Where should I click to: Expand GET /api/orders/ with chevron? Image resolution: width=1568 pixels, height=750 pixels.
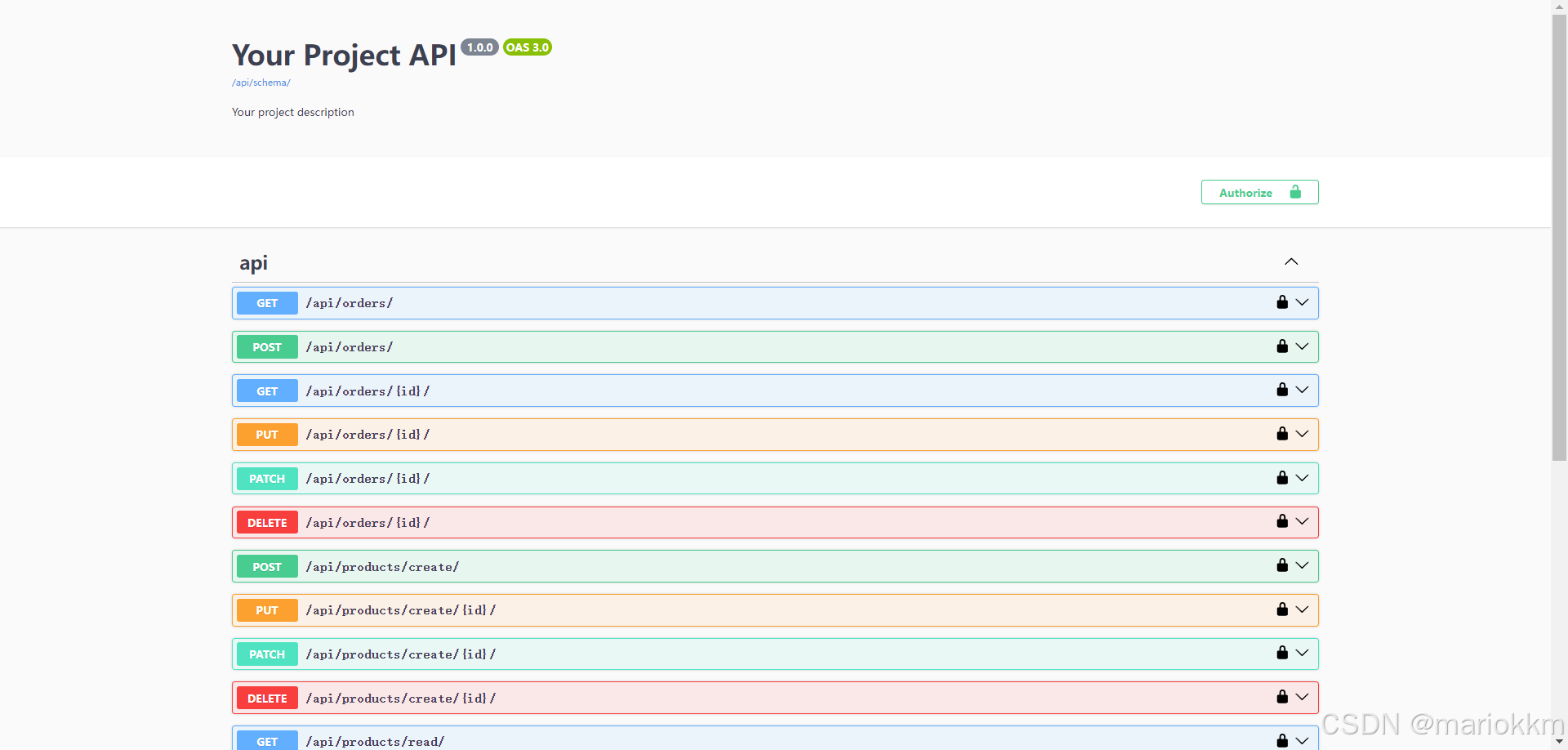[x=1302, y=302]
